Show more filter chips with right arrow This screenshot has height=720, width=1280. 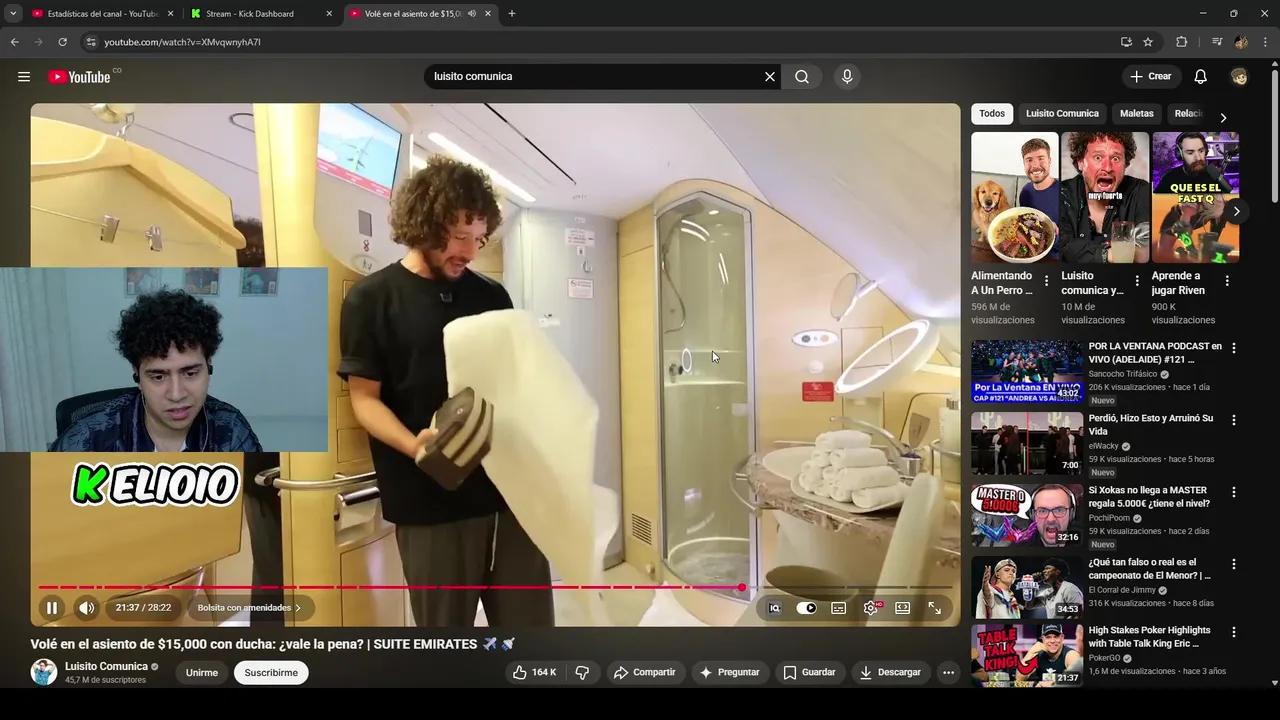1223,117
